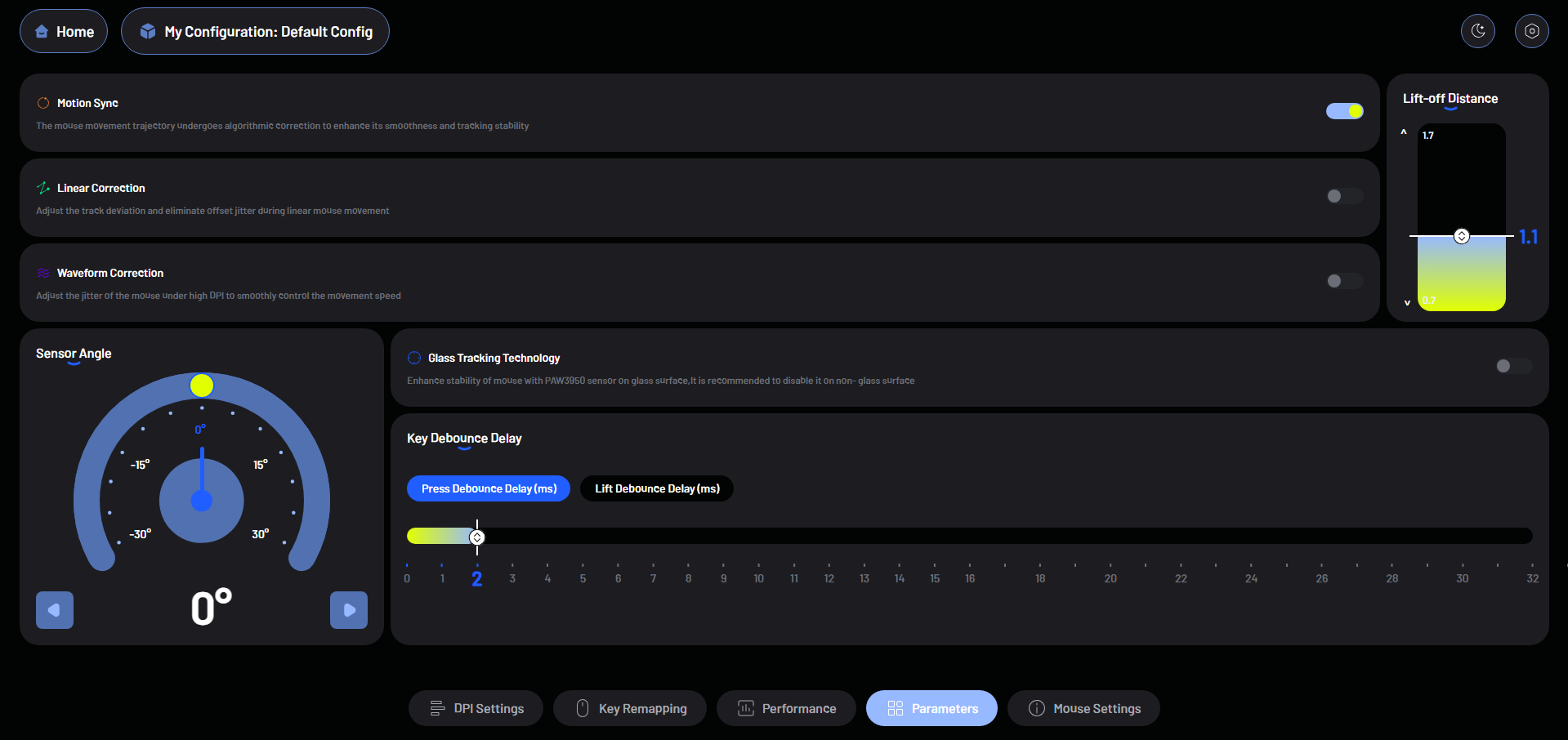The height and width of the screenshot is (740, 1568).
Task: Switch to Lift Debounce Delay (ms)
Action: tap(657, 488)
